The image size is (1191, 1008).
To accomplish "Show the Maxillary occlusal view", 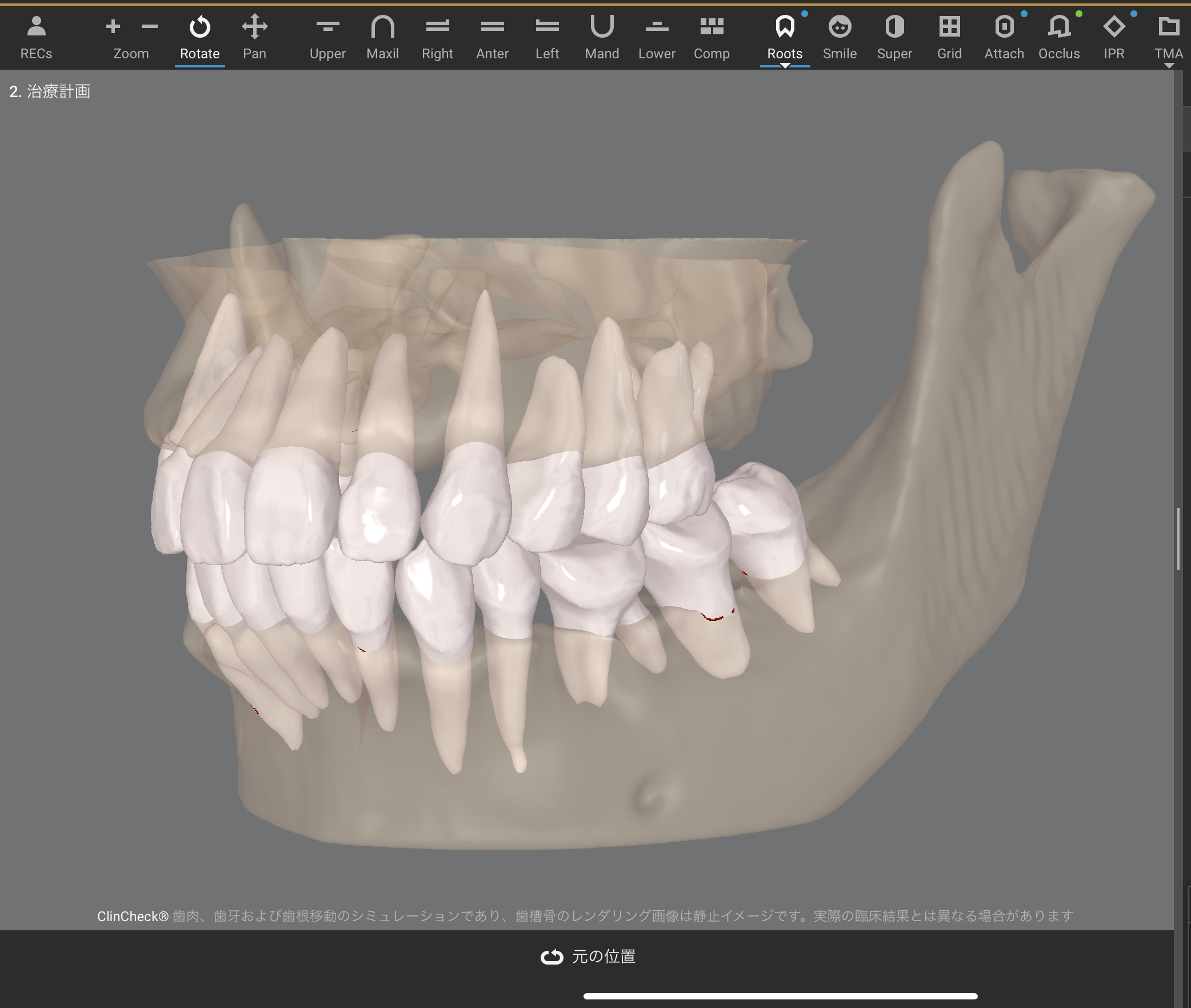I will coord(382,37).
